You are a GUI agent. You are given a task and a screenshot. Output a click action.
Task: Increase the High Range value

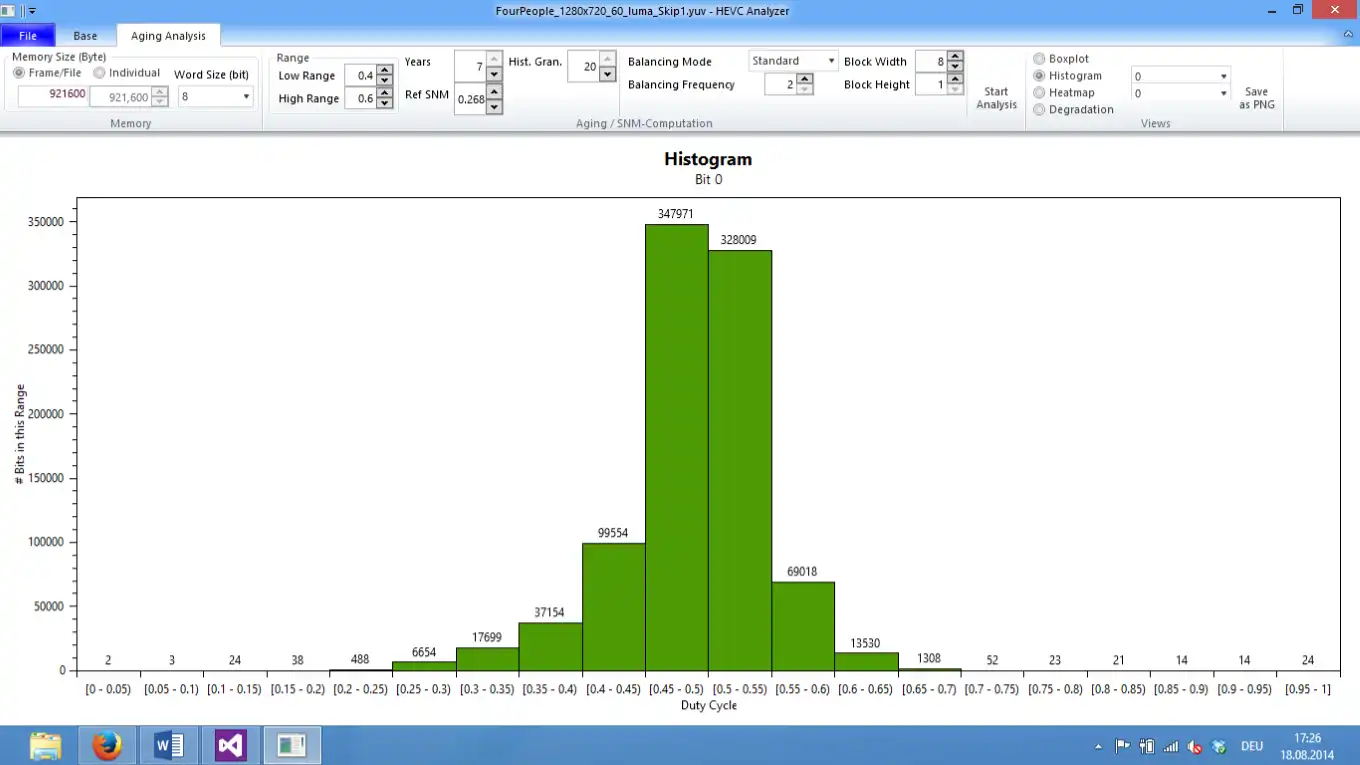pyautogui.click(x=384, y=93)
